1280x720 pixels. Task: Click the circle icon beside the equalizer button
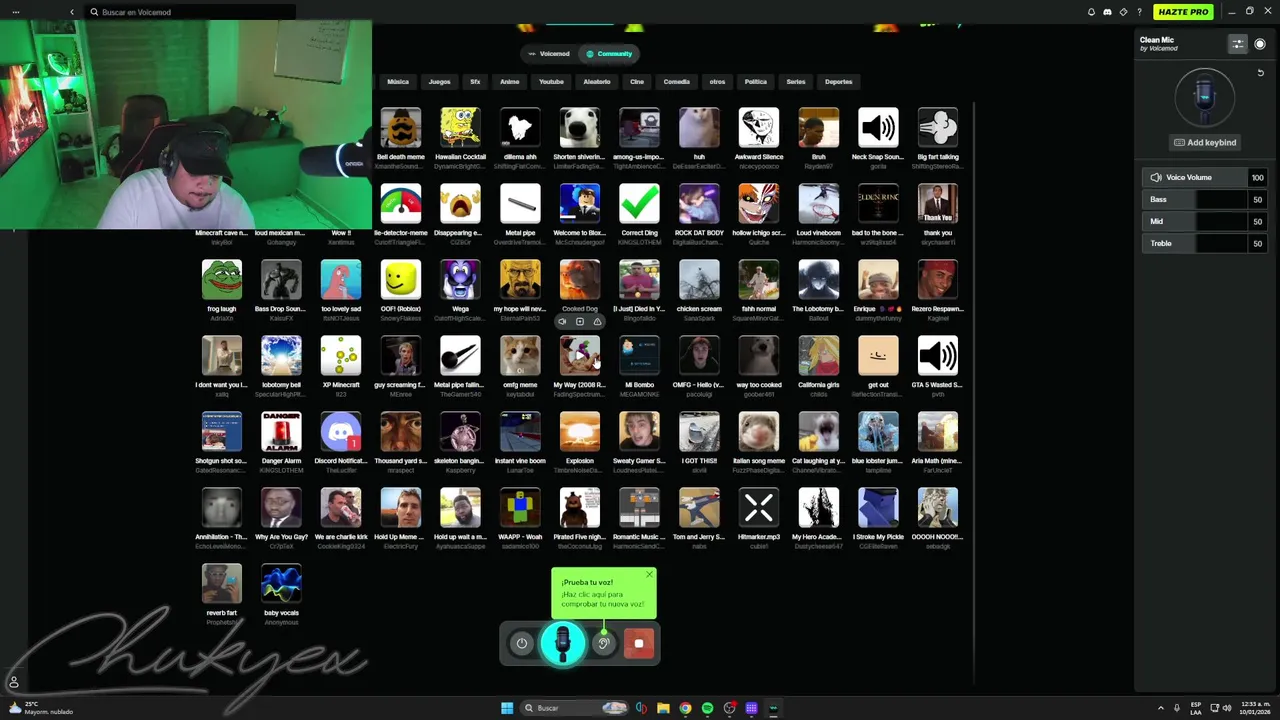coord(1260,44)
